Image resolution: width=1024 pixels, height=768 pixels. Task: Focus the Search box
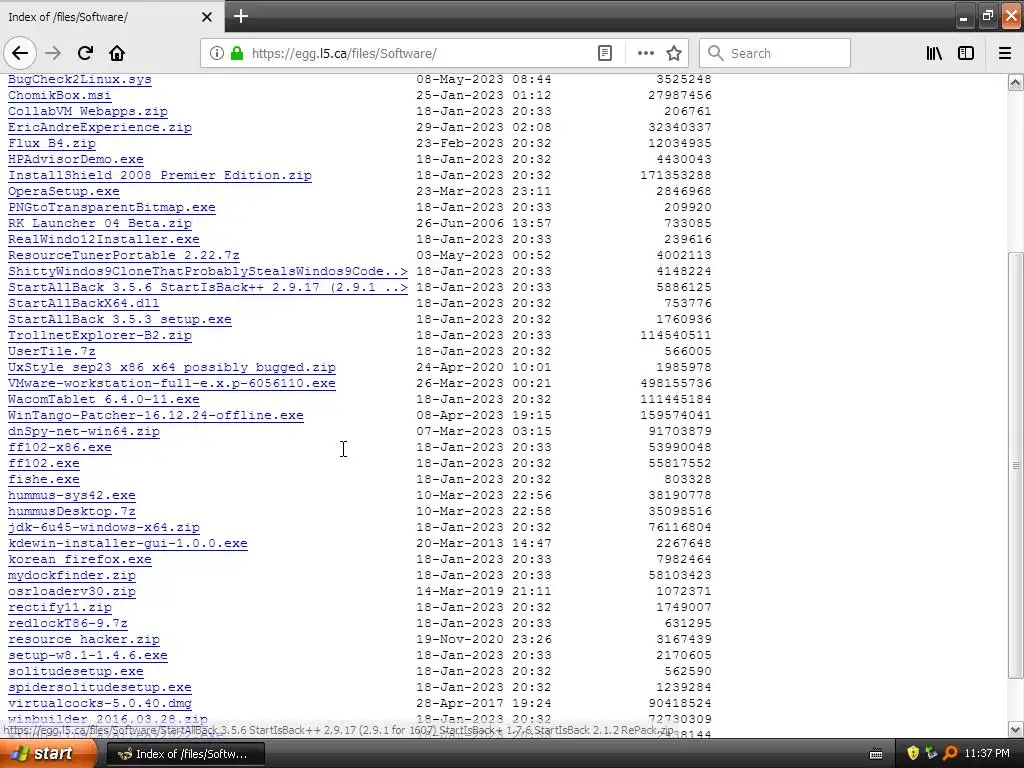pos(775,54)
